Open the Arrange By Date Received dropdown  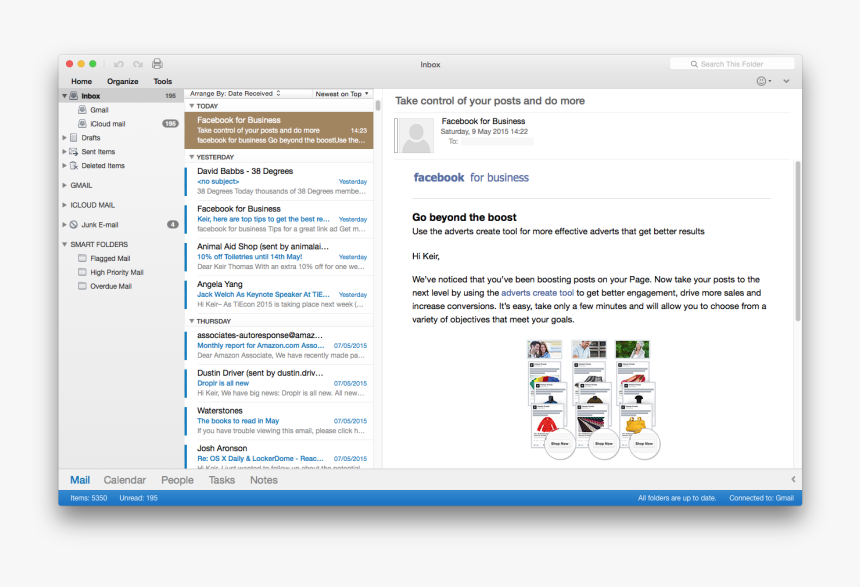[231, 92]
